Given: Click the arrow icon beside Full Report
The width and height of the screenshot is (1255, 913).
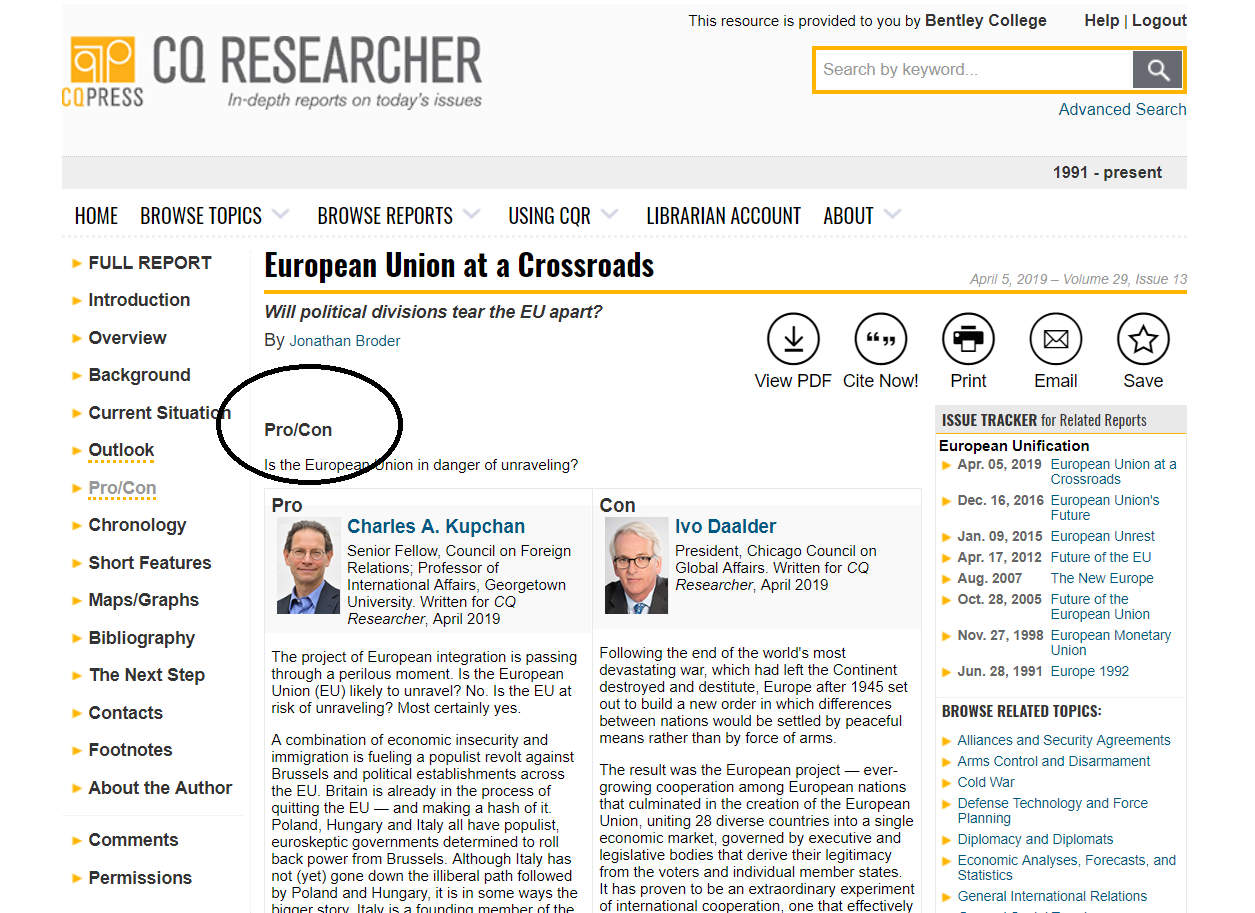Looking at the screenshot, I should (x=76, y=263).
